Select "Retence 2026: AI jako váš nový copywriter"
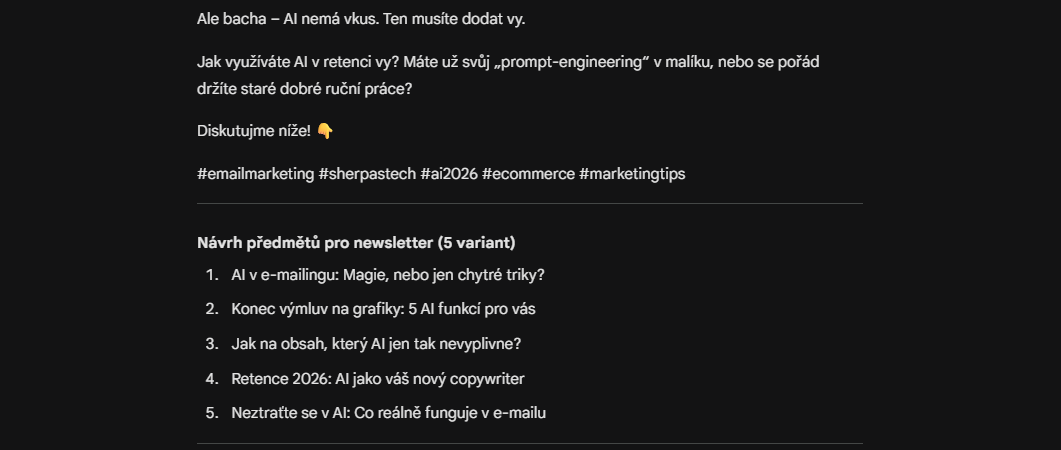 377,379
